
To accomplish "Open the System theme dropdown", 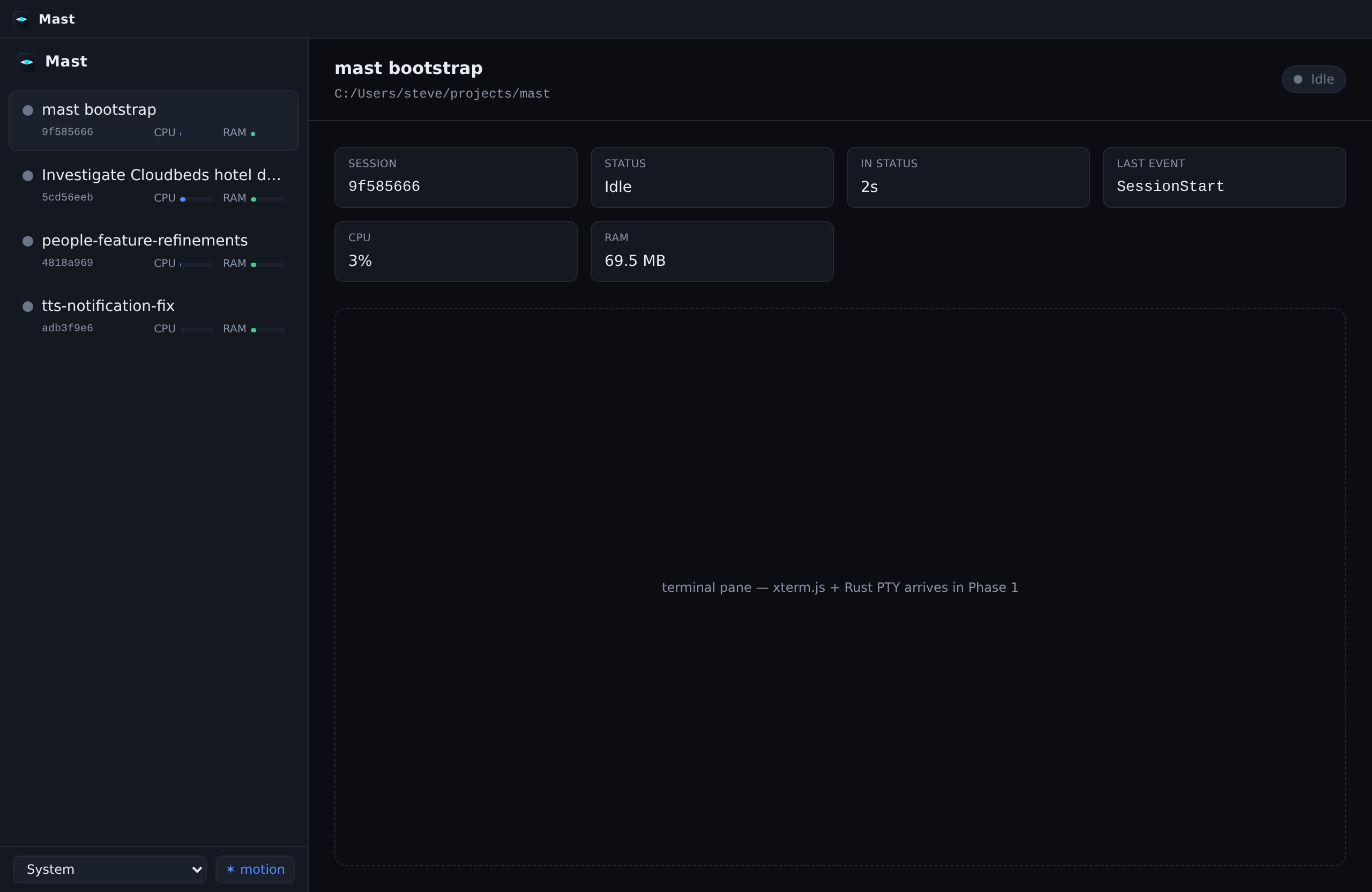I will [109, 869].
